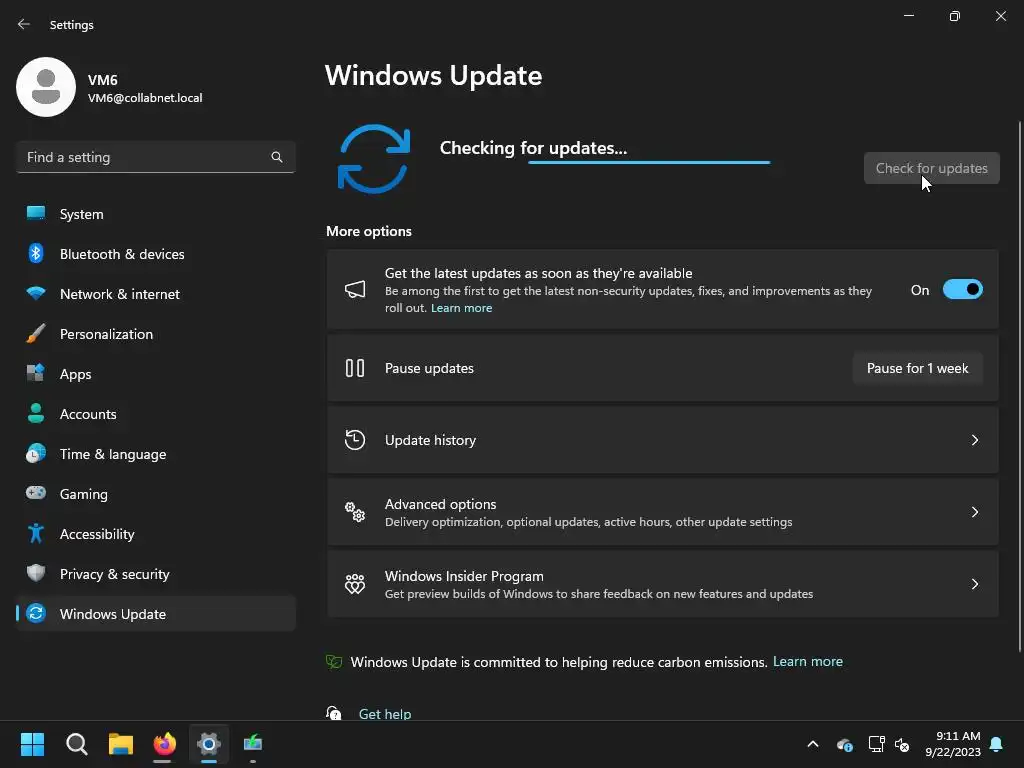Open Learn more link about latest updates

(x=461, y=308)
